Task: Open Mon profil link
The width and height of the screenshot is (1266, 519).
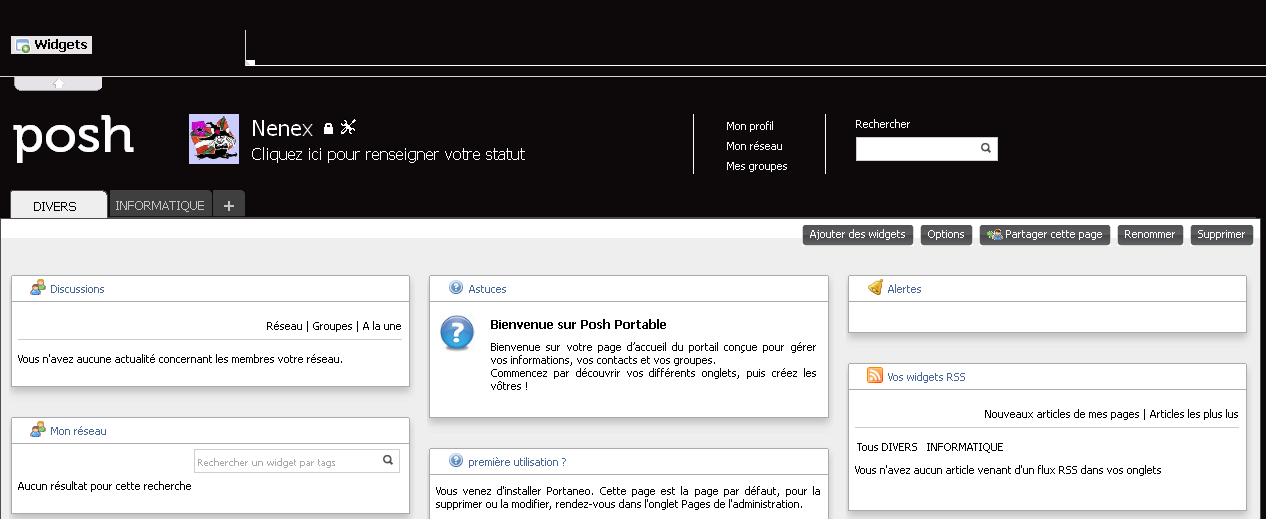Action: (x=750, y=126)
